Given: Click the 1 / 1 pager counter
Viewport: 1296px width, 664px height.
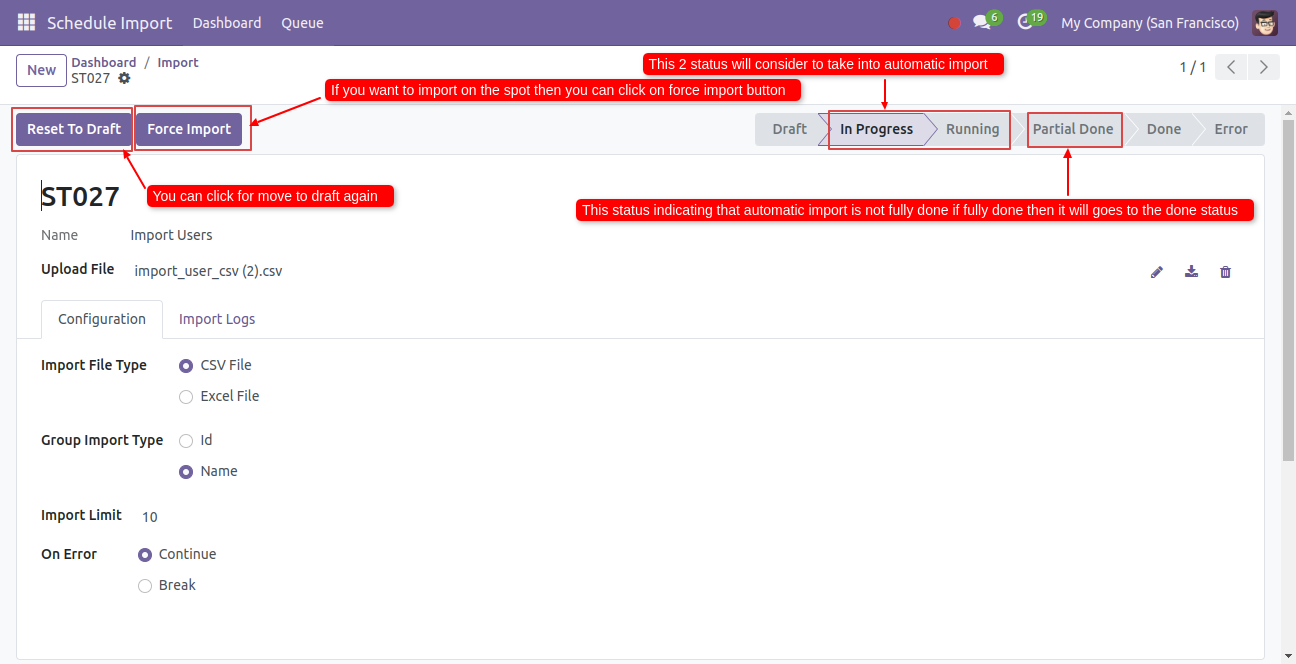Looking at the screenshot, I should (1193, 67).
